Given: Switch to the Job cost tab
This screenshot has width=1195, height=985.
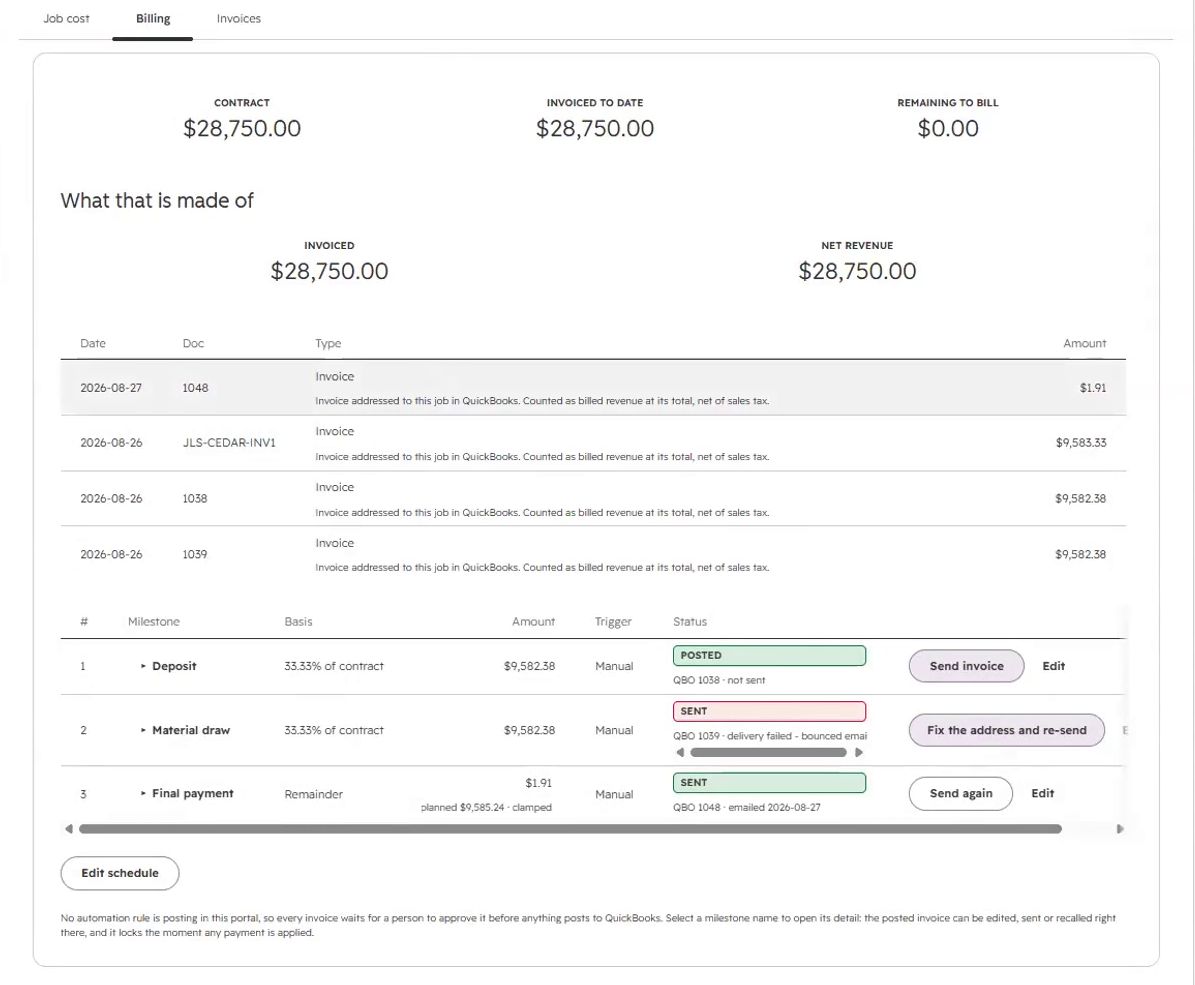Looking at the screenshot, I should pyautogui.click(x=66, y=18).
